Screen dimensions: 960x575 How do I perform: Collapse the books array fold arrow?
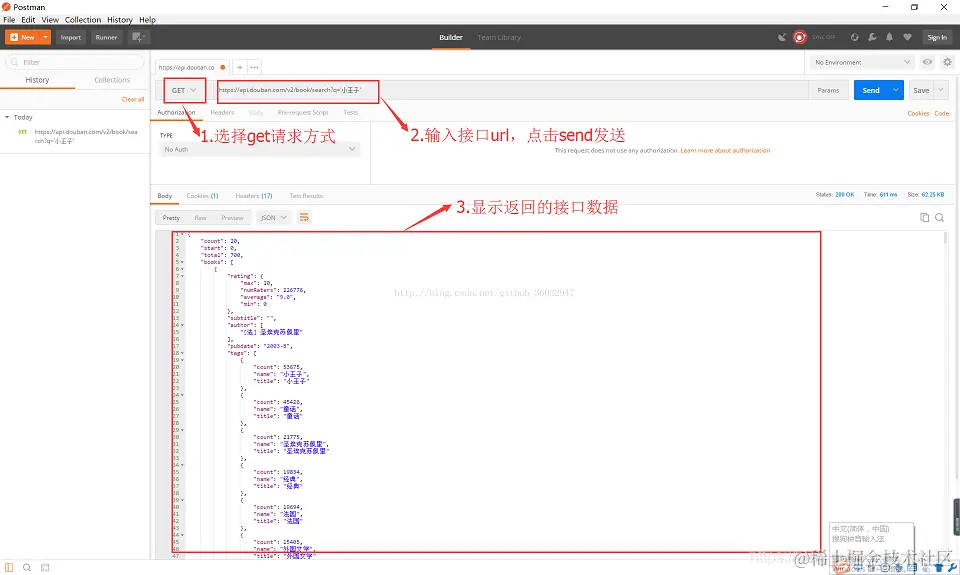pyautogui.click(x=182, y=262)
